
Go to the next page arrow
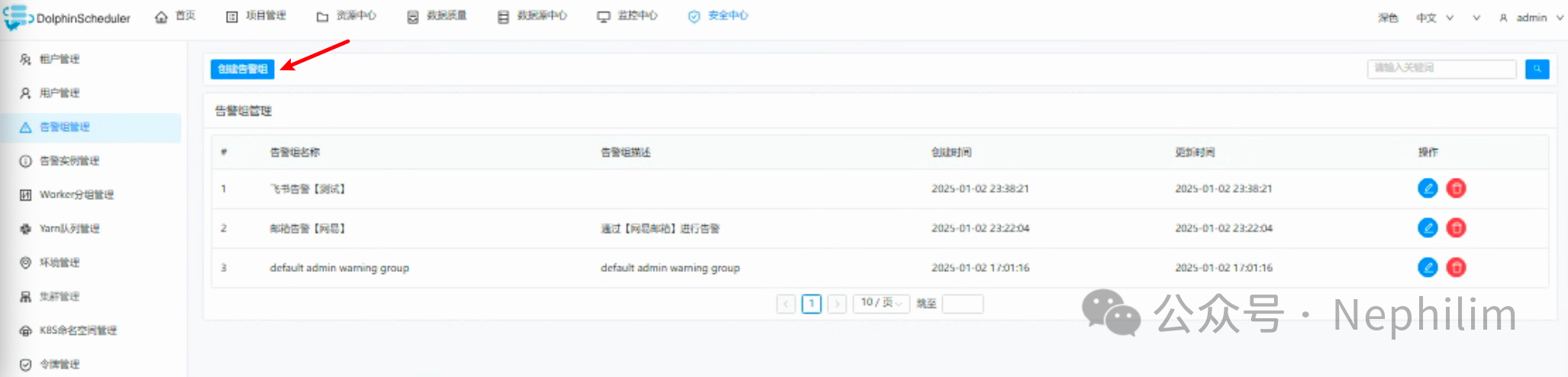tap(837, 304)
